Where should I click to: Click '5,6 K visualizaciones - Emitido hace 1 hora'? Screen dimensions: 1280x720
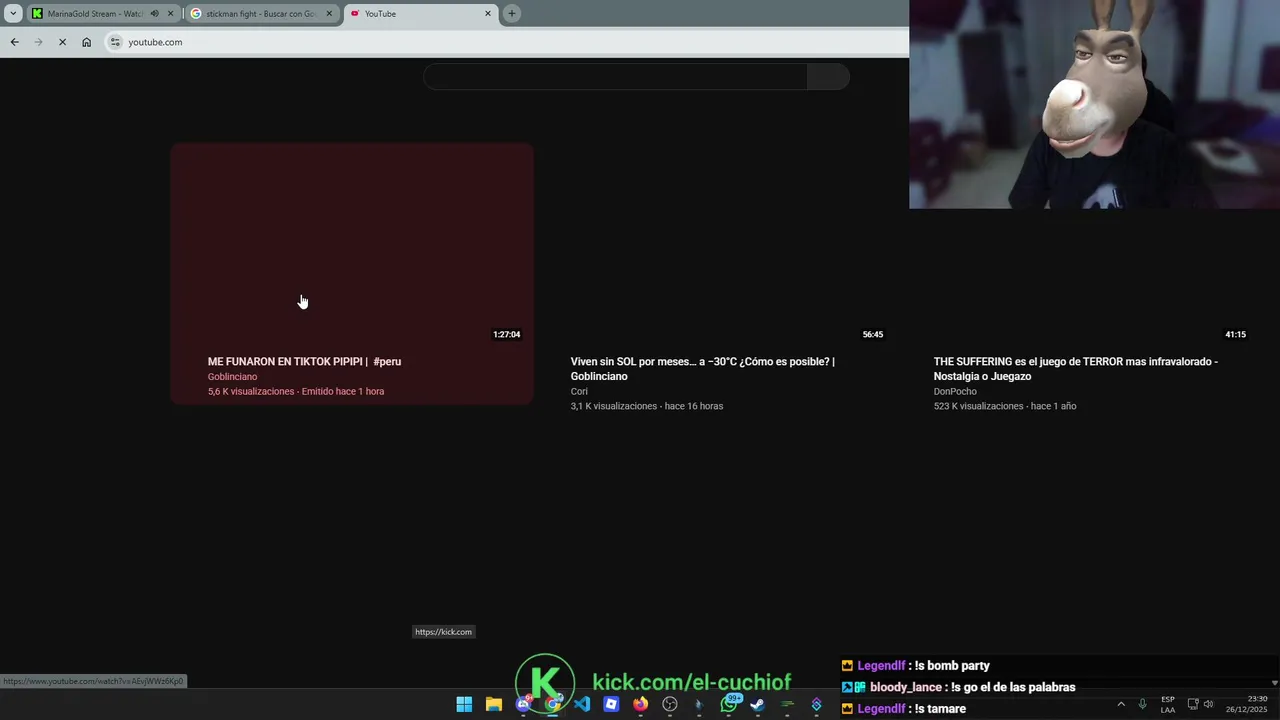pyautogui.click(x=296, y=392)
